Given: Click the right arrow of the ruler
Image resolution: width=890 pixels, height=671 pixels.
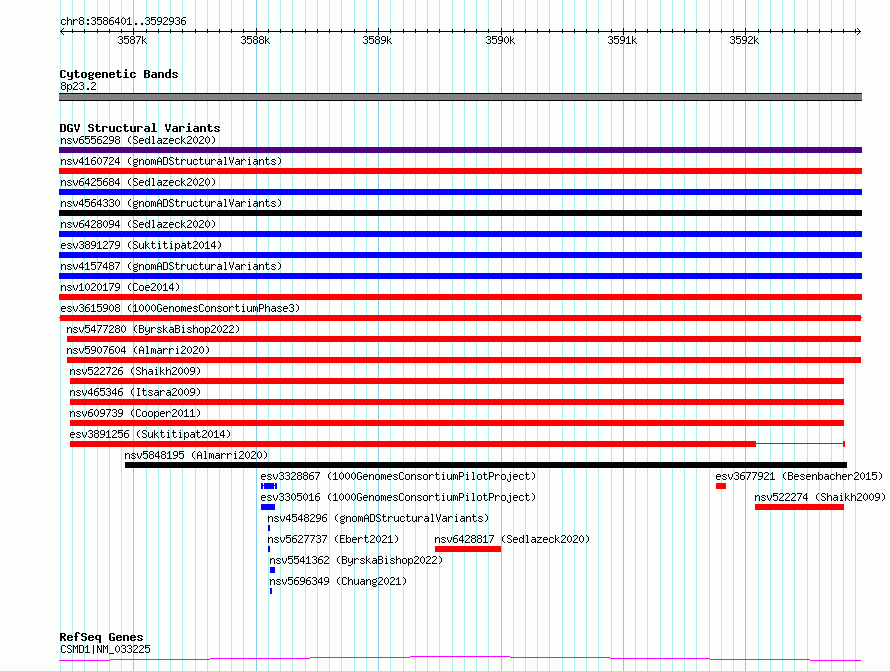Looking at the screenshot, I should pos(859,32).
